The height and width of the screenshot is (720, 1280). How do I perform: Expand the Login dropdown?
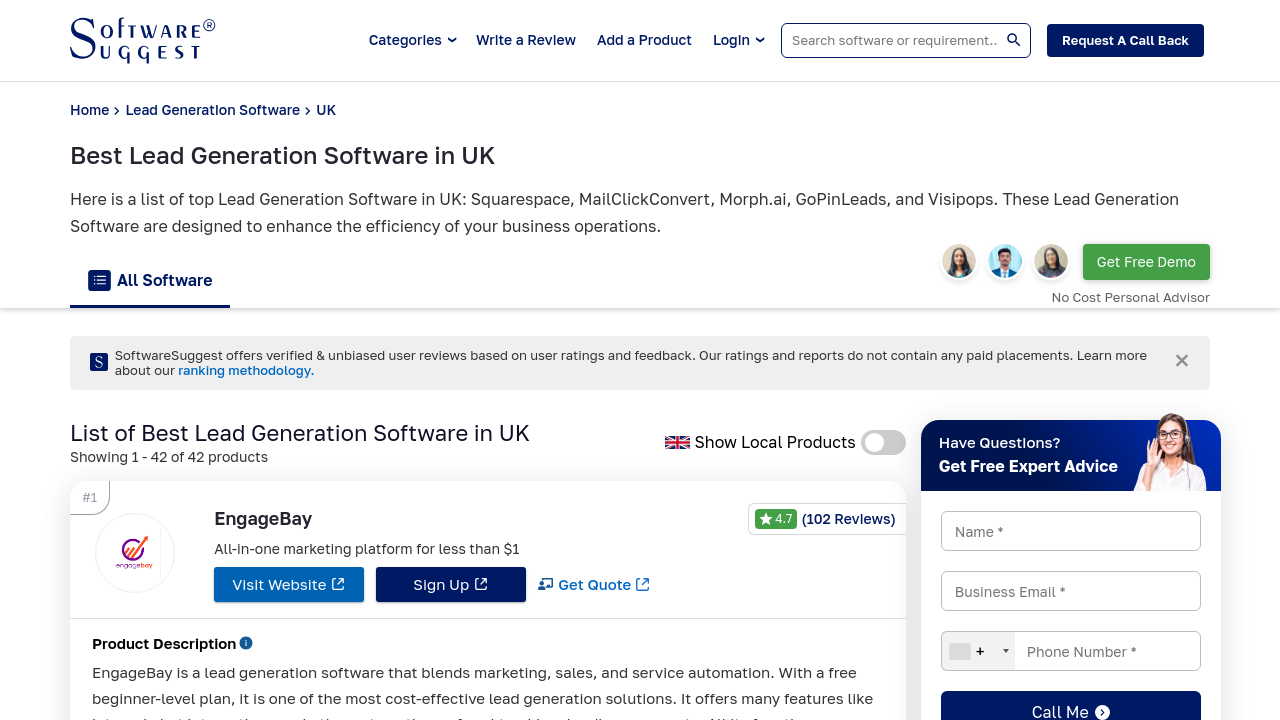coord(739,40)
